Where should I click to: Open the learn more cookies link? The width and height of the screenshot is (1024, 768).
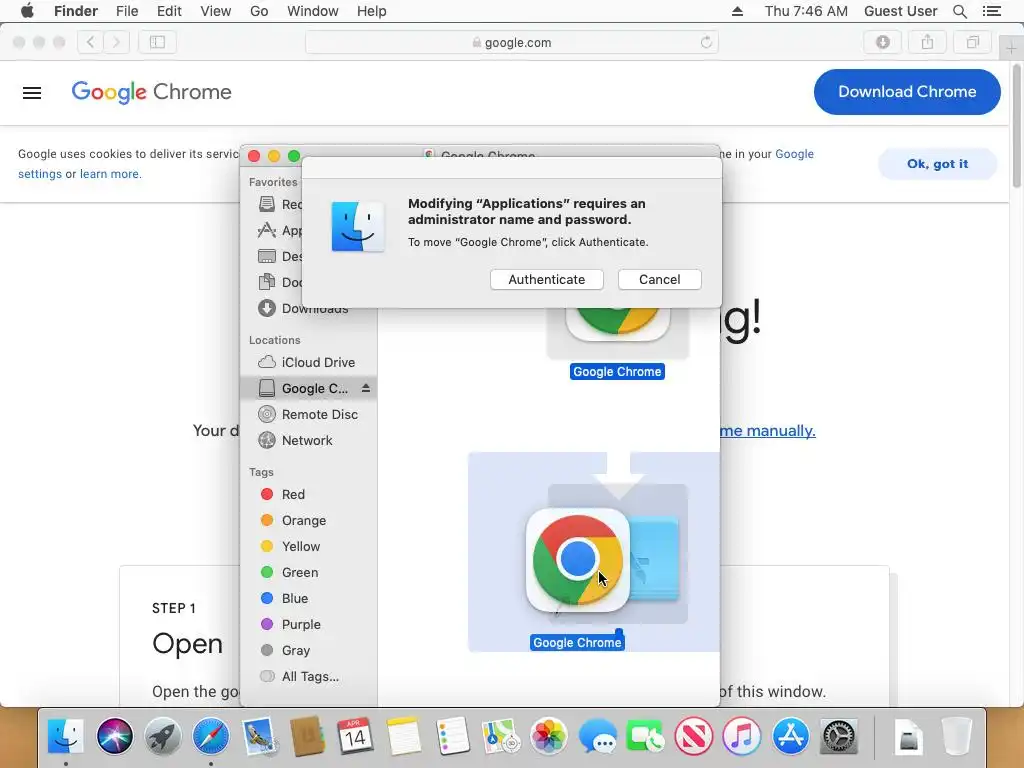[x=109, y=174]
